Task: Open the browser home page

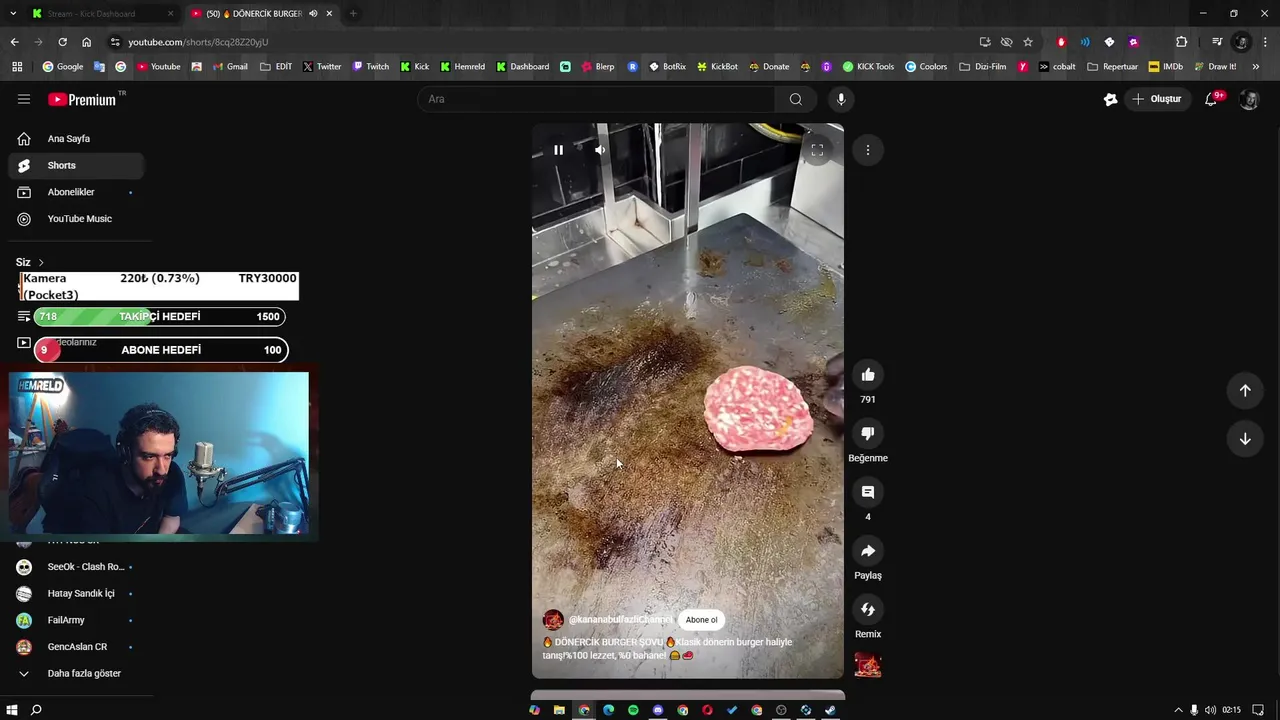Action: (x=86, y=42)
